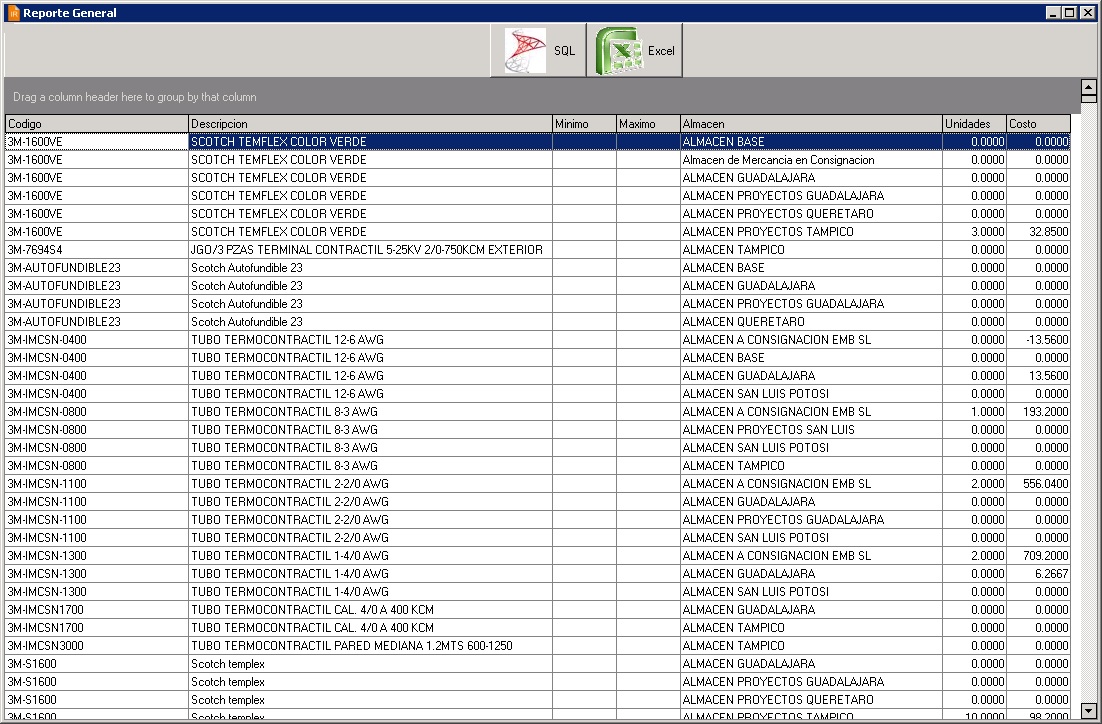
Task: Click the 193.2000 cost cell
Action: (1038, 412)
